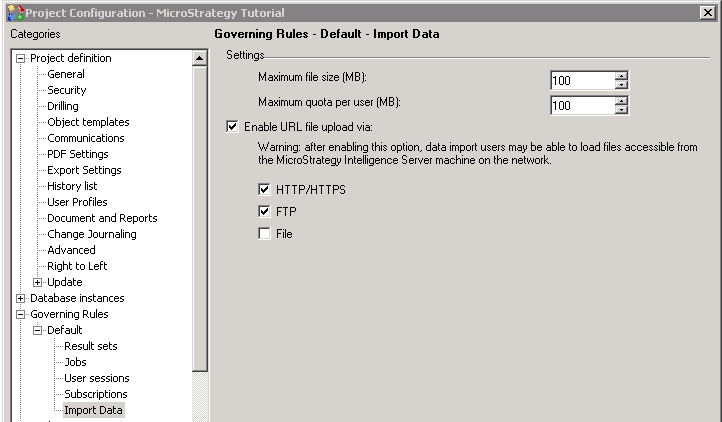Open the Change Journaling category
The width and height of the screenshot is (722, 422).
click(x=91, y=234)
